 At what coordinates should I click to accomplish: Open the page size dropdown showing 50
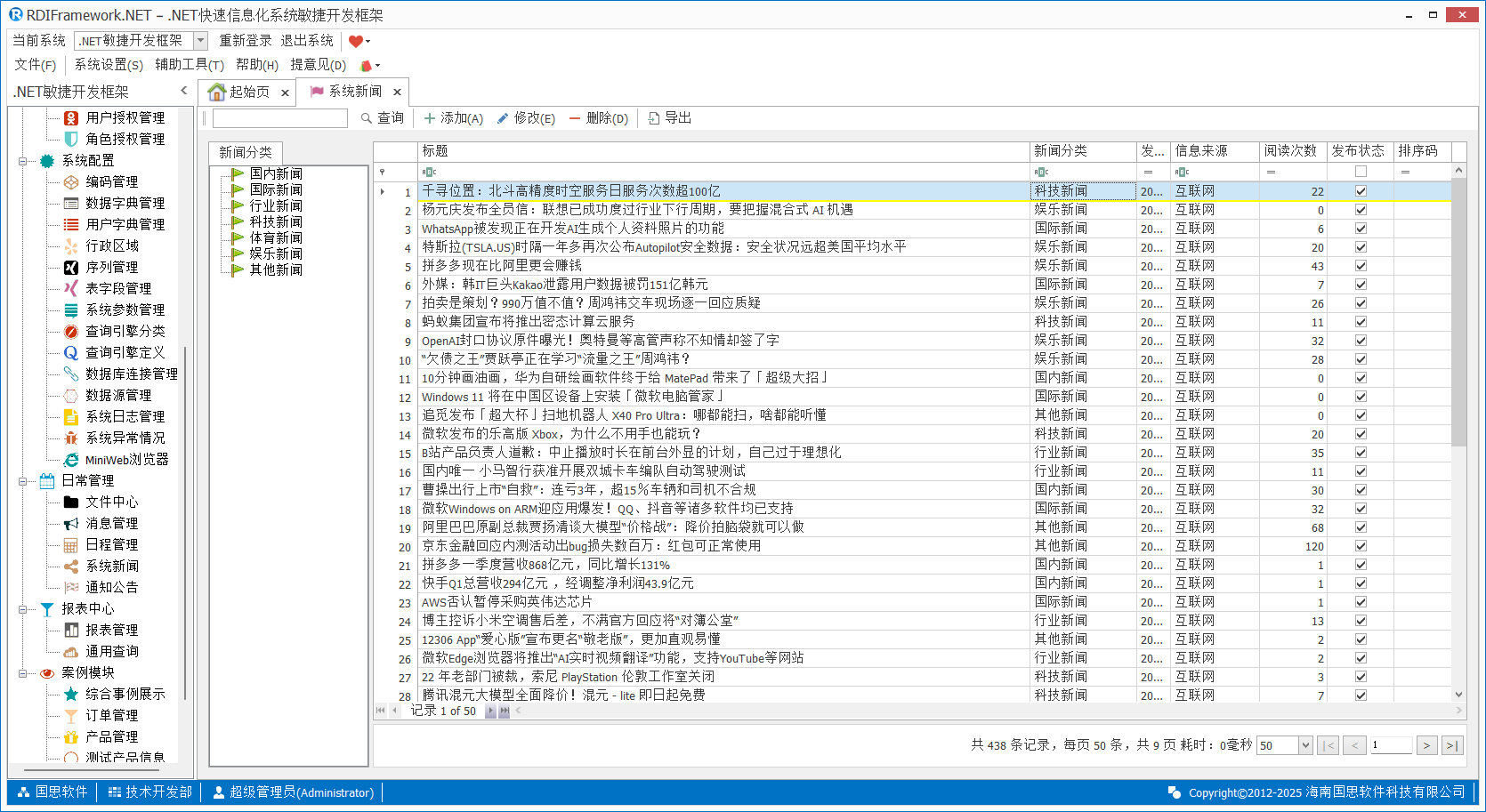[1305, 745]
